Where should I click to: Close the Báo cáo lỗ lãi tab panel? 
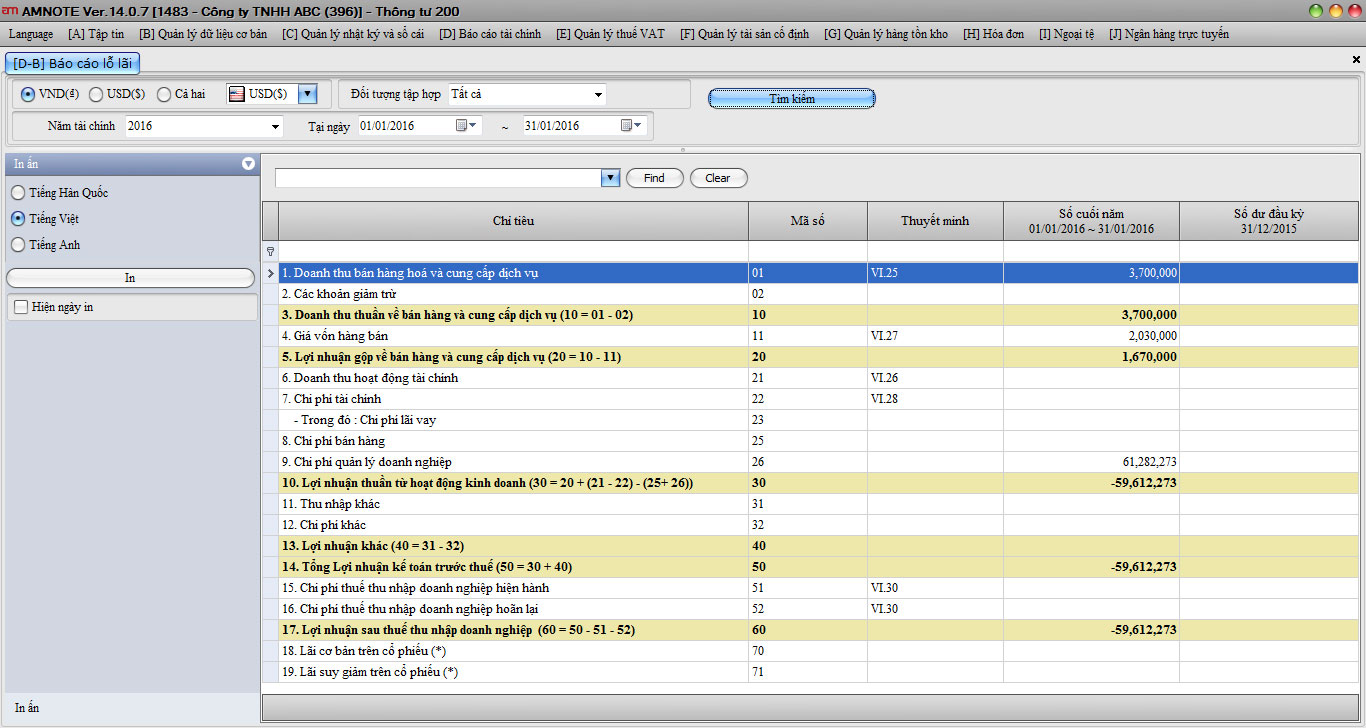(x=1356, y=60)
